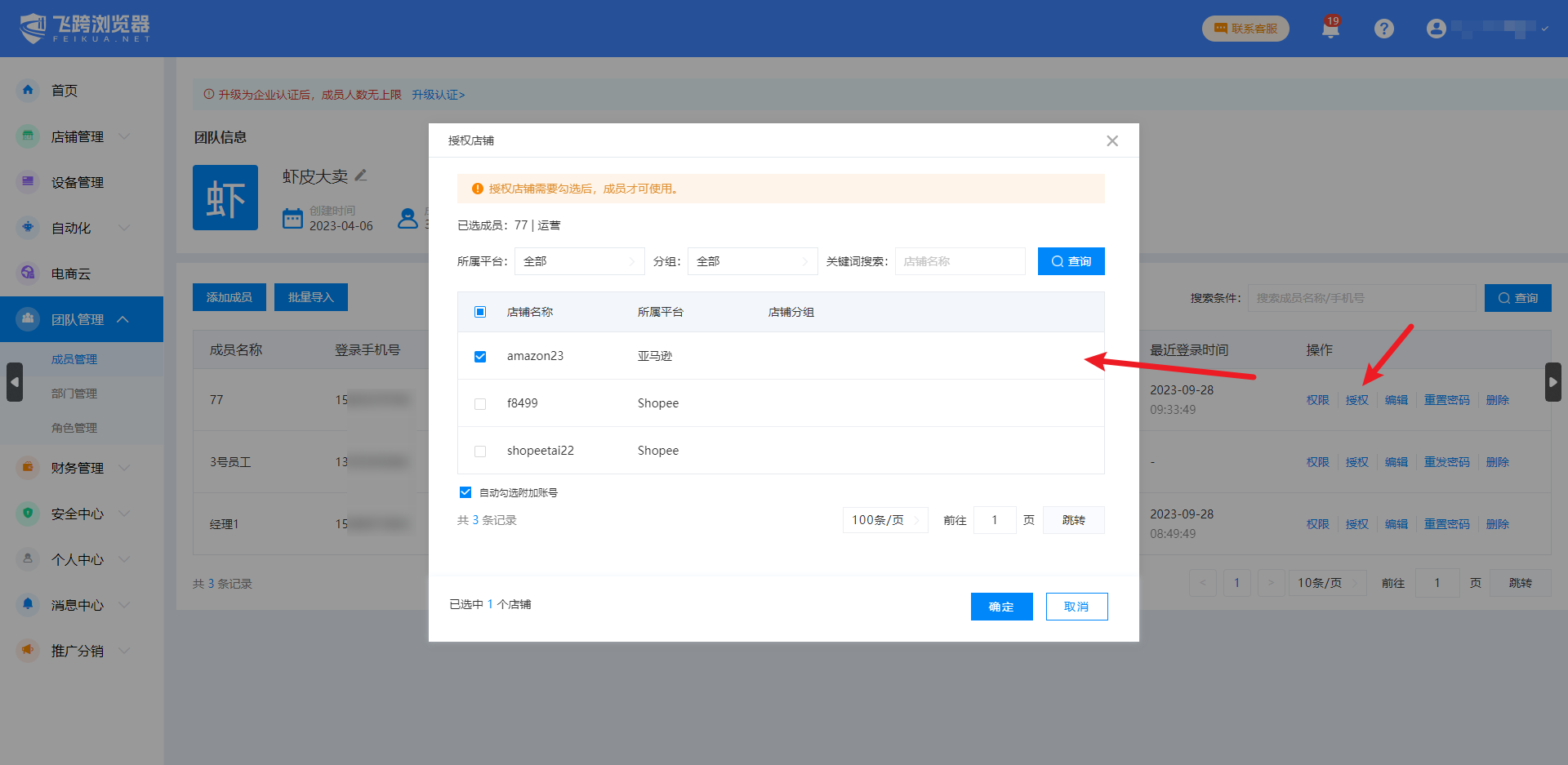
Task: Close the 授权店铺 dialog
Action: click(x=1112, y=141)
